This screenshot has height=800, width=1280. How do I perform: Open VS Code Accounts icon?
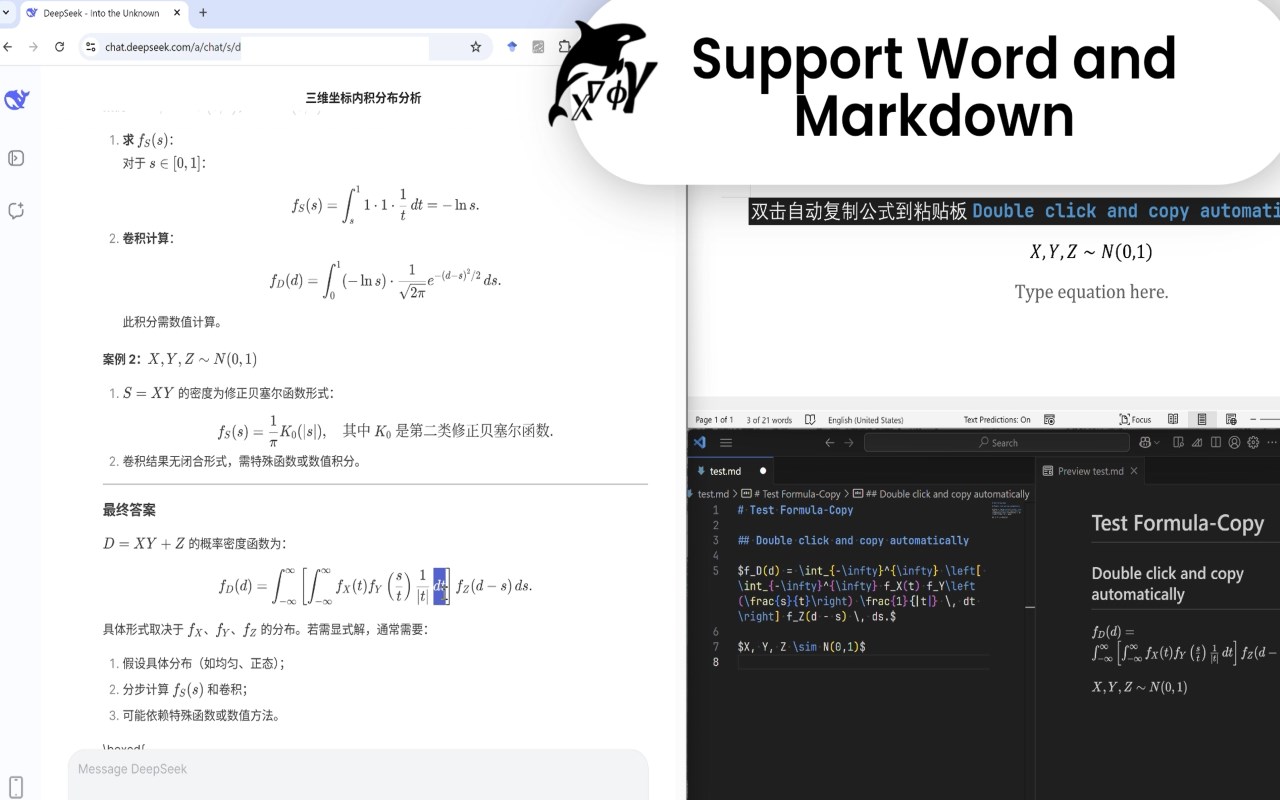pyautogui.click(x=1234, y=442)
